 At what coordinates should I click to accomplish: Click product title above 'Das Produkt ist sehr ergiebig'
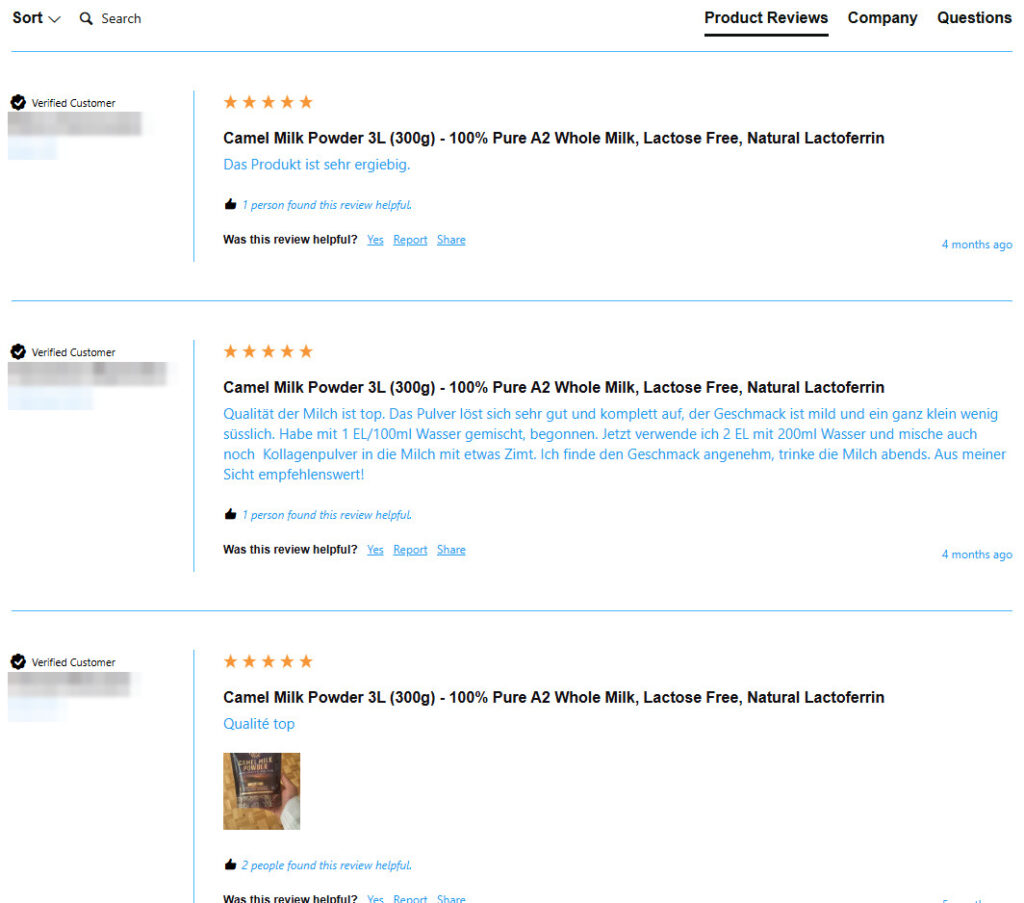(x=554, y=138)
